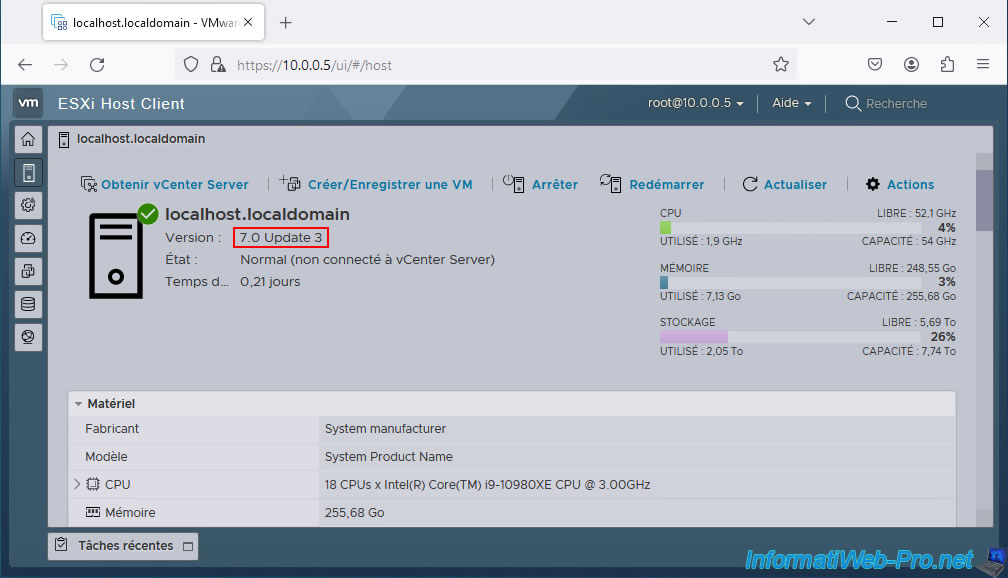The image size is (1008, 578).
Task: Open the Actions menu
Action: coord(899,184)
